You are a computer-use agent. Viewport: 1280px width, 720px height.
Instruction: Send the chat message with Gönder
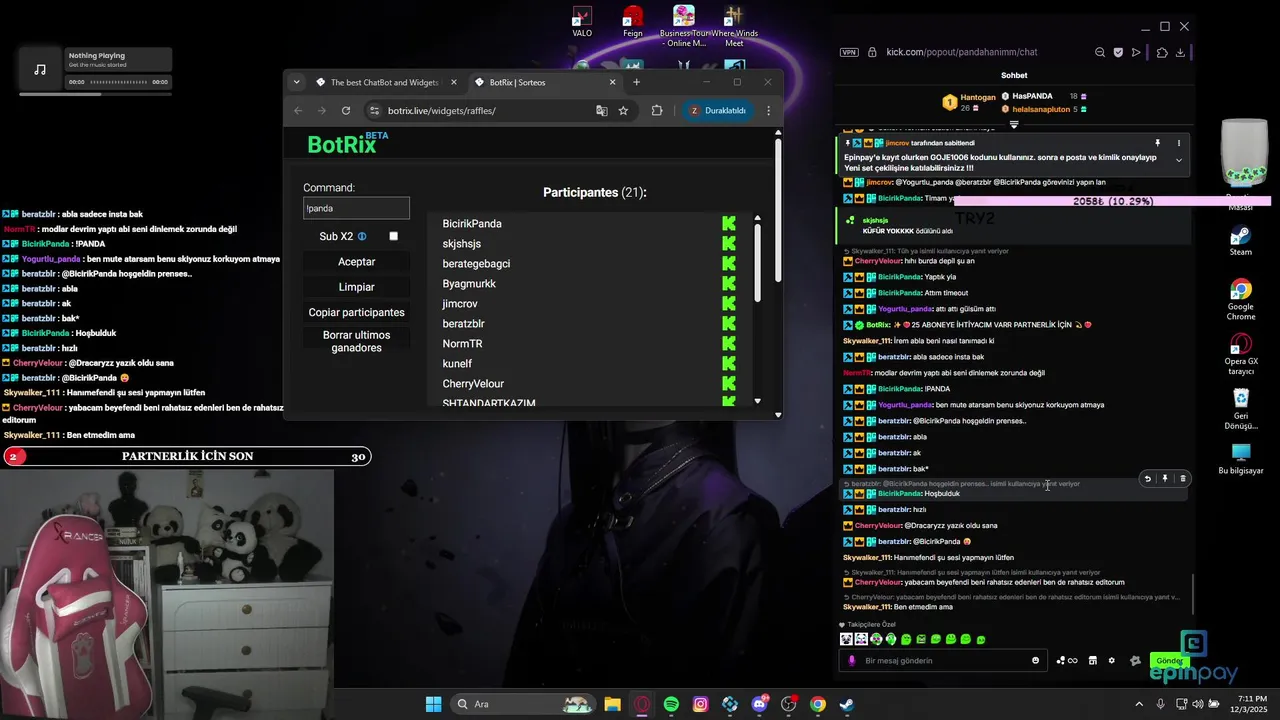pos(1169,660)
